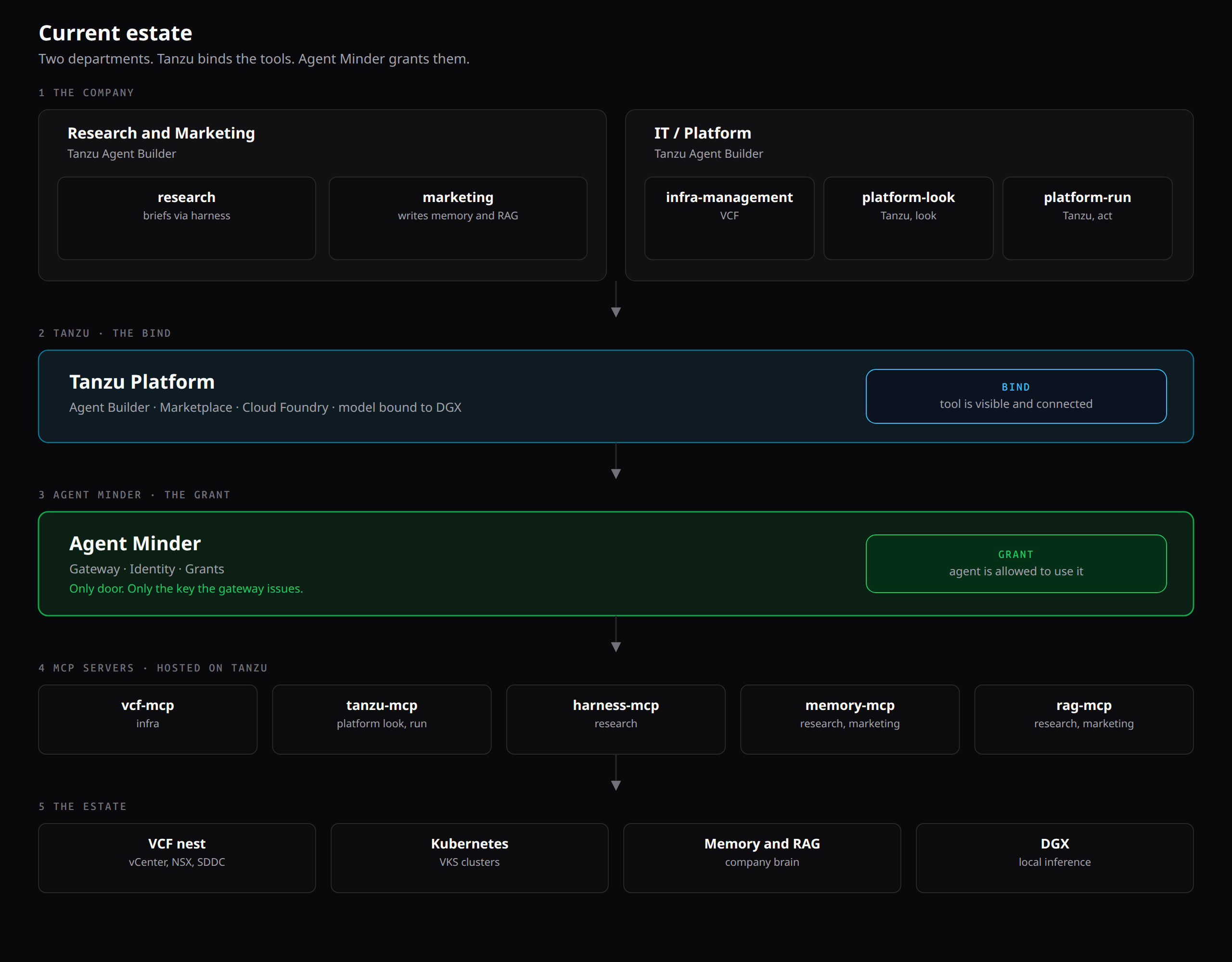Select the research agent card
Image resolution: width=1232 pixels, height=962 pixels.
(186, 218)
